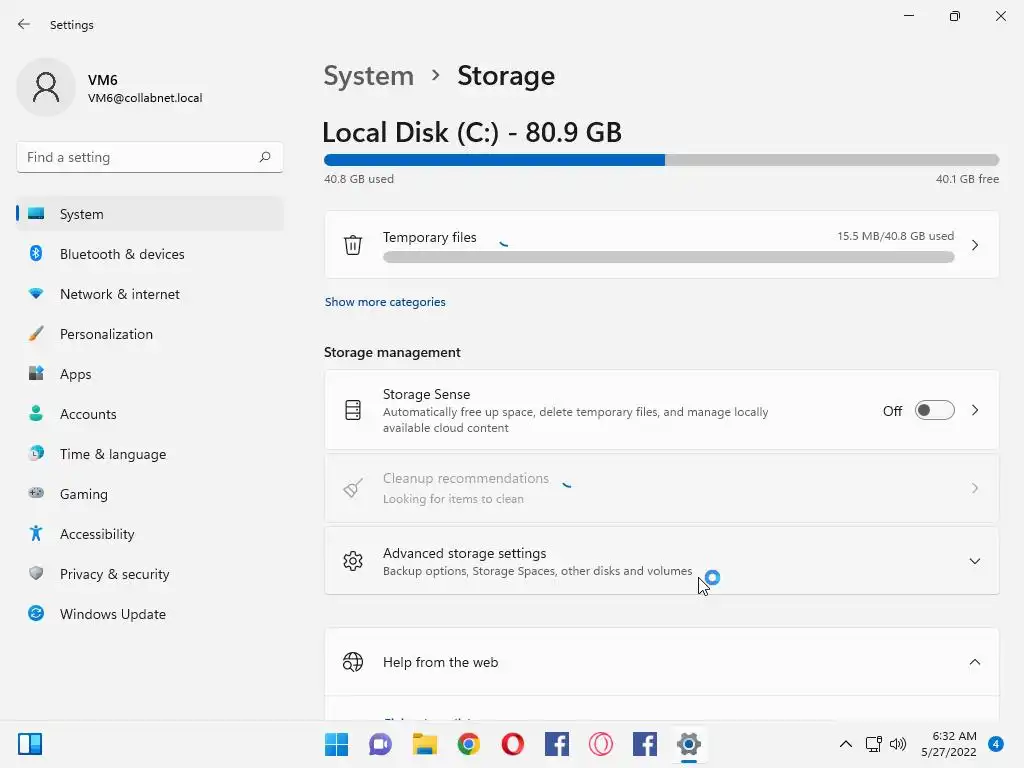Image resolution: width=1024 pixels, height=768 pixels.
Task: Open File Explorer from the taskbar
Action: tap(425, 744)
